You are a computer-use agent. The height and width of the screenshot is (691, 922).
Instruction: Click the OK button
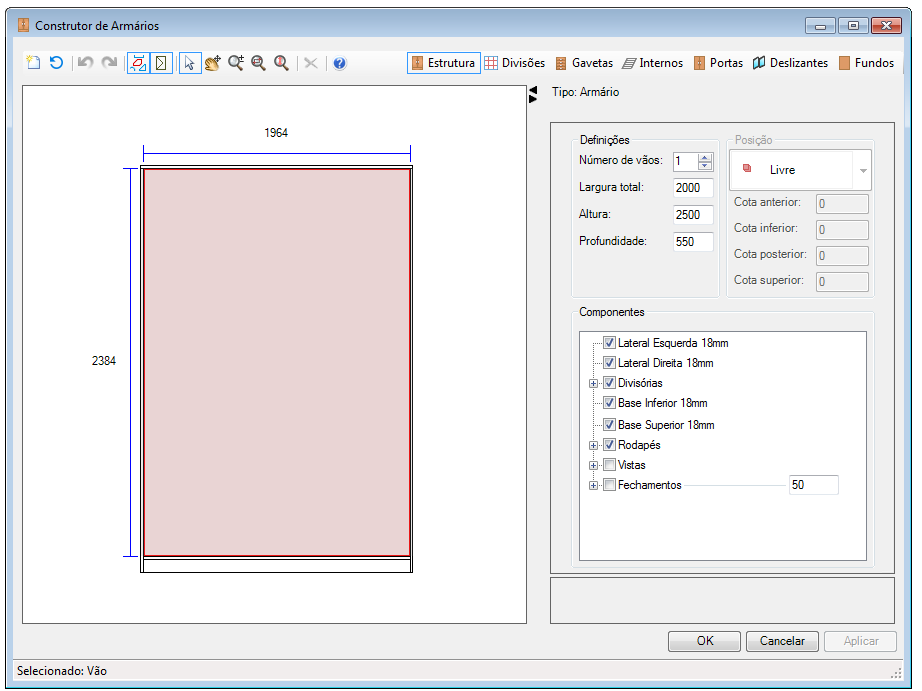(704, 640)
